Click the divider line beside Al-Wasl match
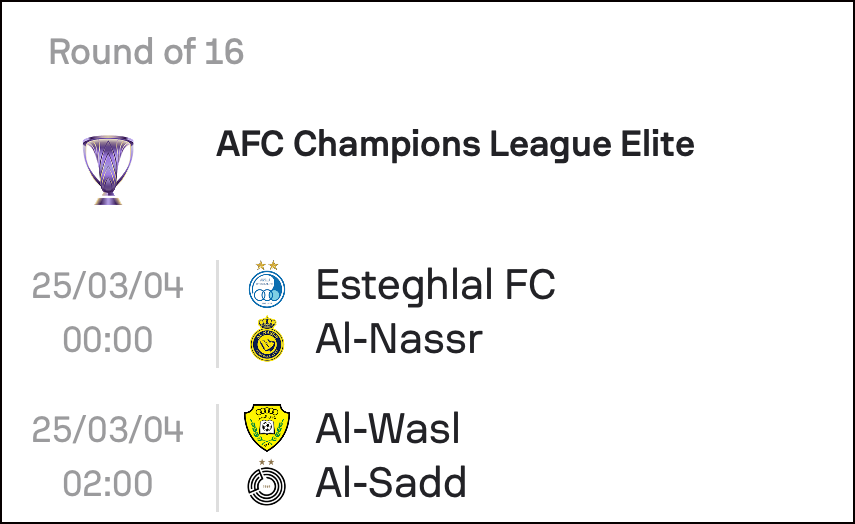Viewport: 855px width, 524px height. coord(218,458)
